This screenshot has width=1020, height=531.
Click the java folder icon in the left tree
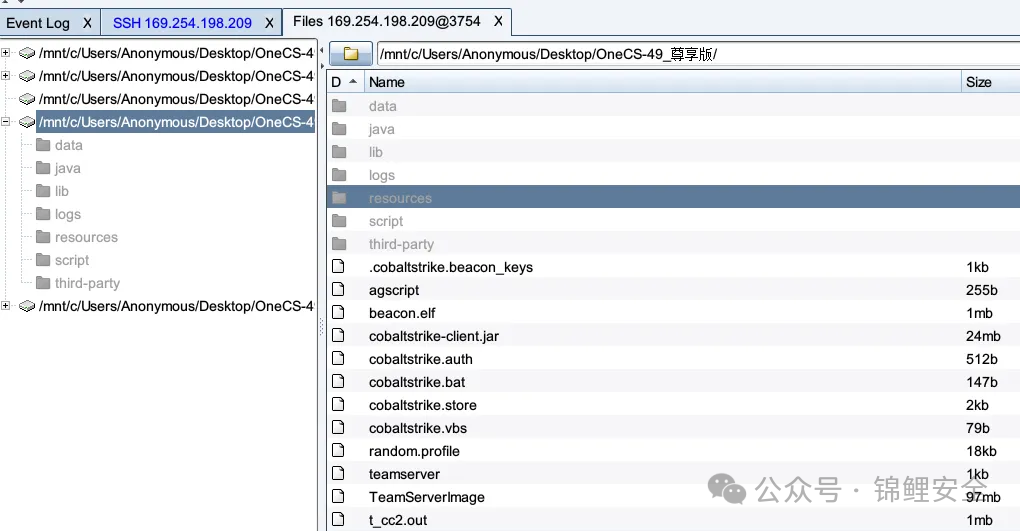43,168
